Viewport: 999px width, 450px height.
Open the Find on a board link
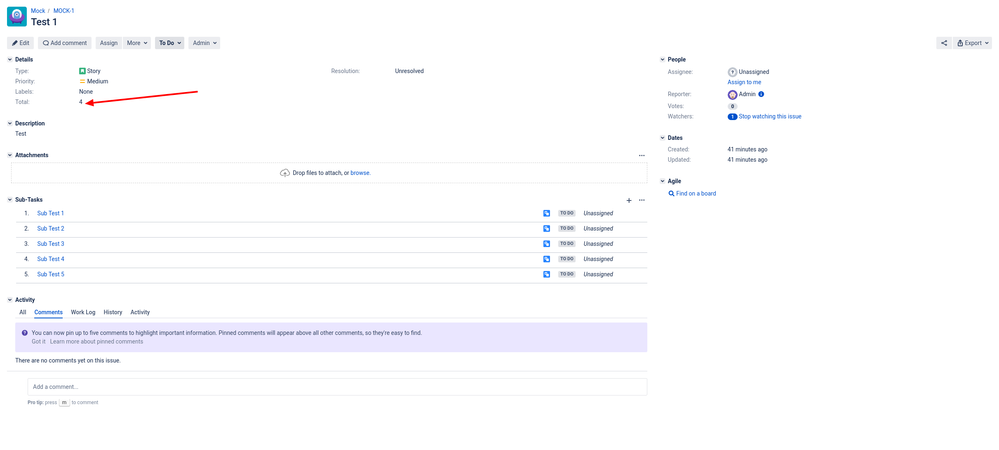[696, 194]
